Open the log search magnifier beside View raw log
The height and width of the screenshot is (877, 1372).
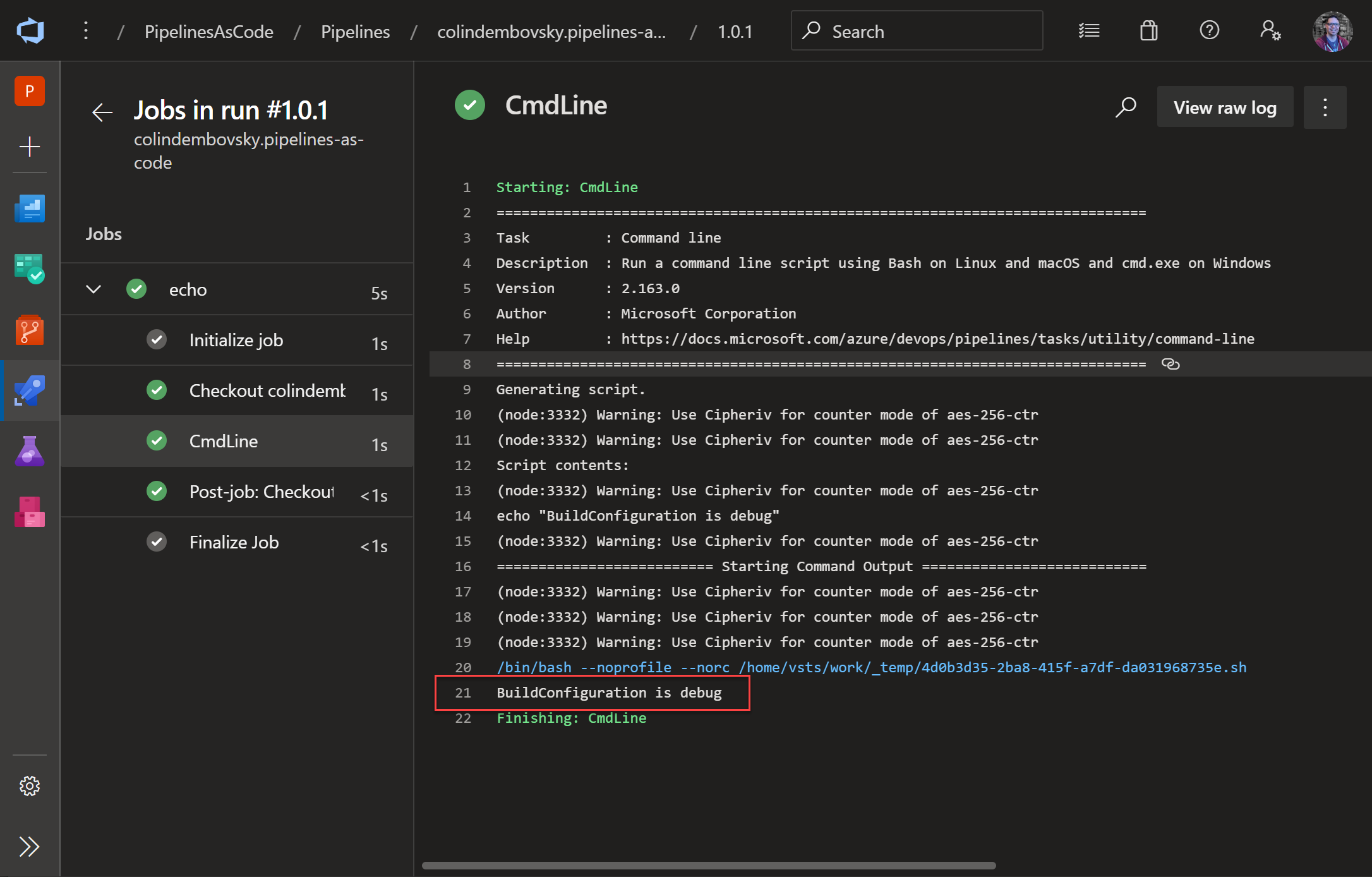(1126, 107)
